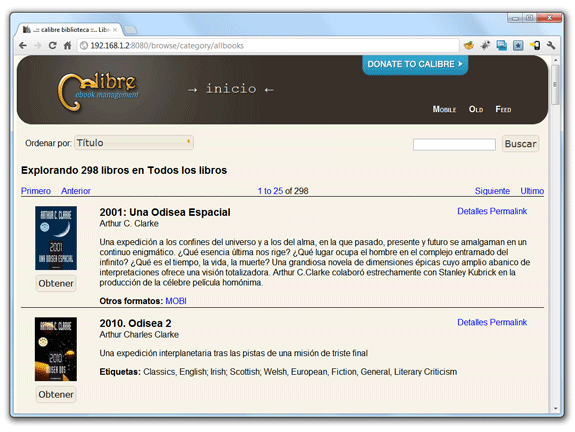Reload the page with the refresh icon
Image resolution: width=575 pixels, height=432 pixels.
click(x=52, y=45)
